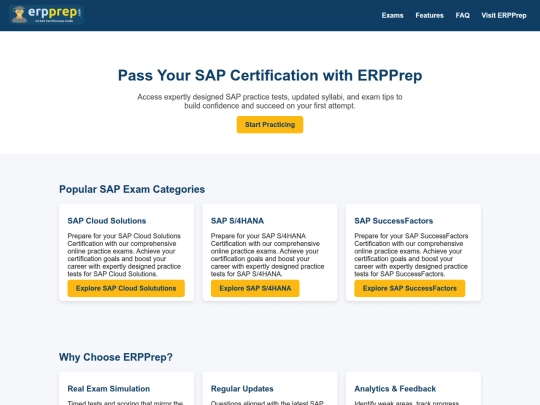Select the SAP Cloud Solutions card title
The height and width of the screenshot is (405, 540).
[107, 221]
